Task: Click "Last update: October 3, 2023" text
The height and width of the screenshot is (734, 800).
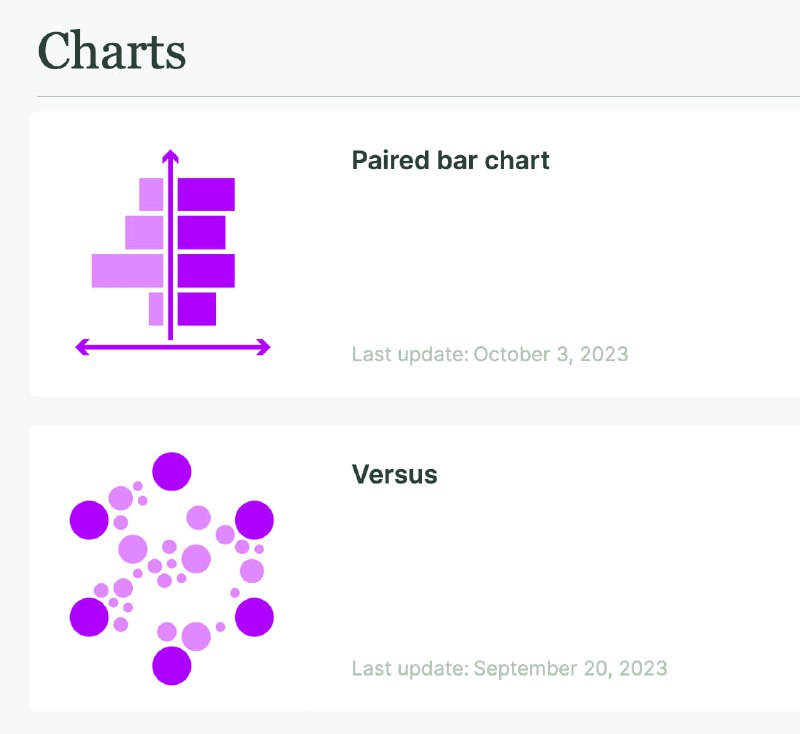Action: click(490, 354)
